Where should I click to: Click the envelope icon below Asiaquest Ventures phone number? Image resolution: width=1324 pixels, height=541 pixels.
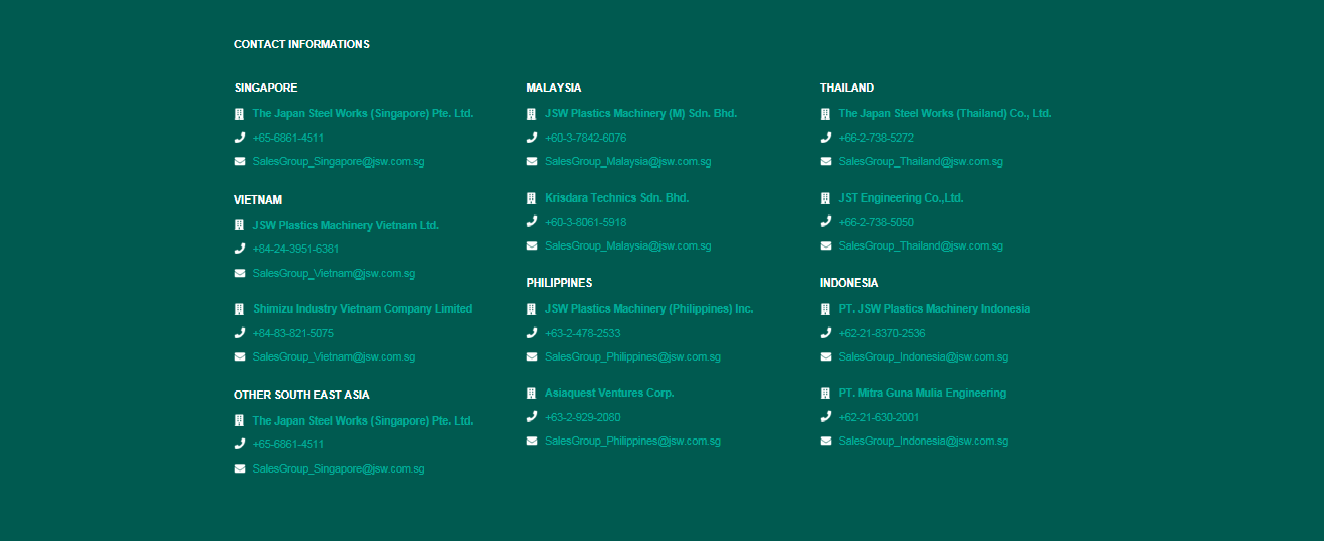(x=532, y=441)
